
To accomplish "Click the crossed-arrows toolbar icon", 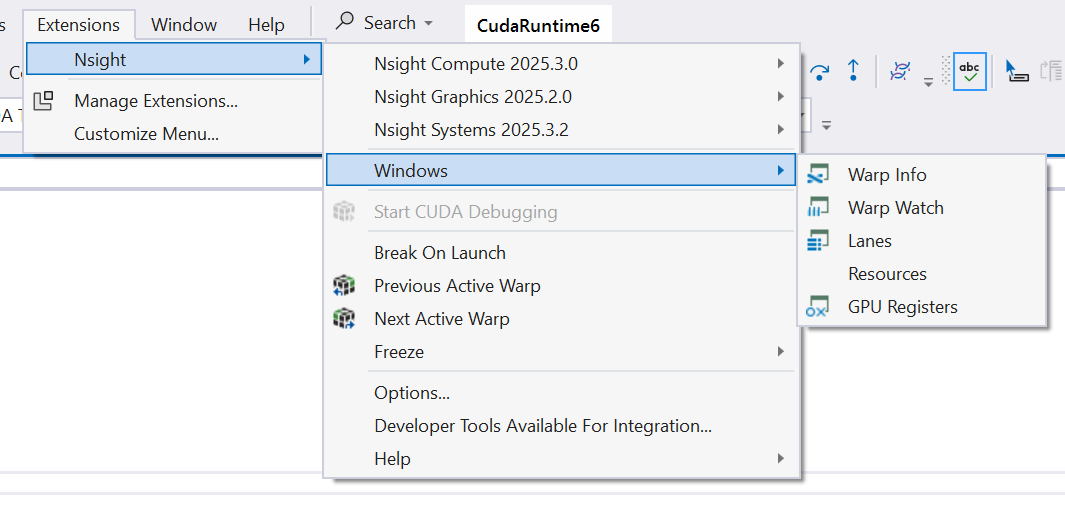I will (901, 71).
